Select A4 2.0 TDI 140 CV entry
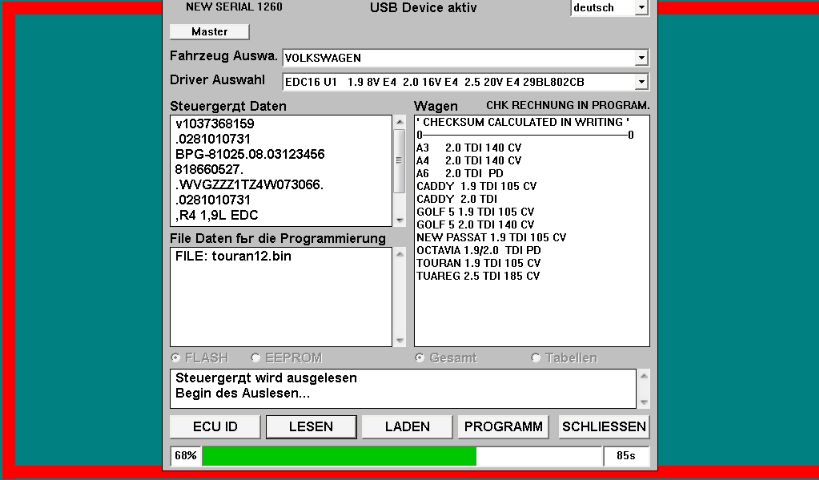 tap(469, 161)
